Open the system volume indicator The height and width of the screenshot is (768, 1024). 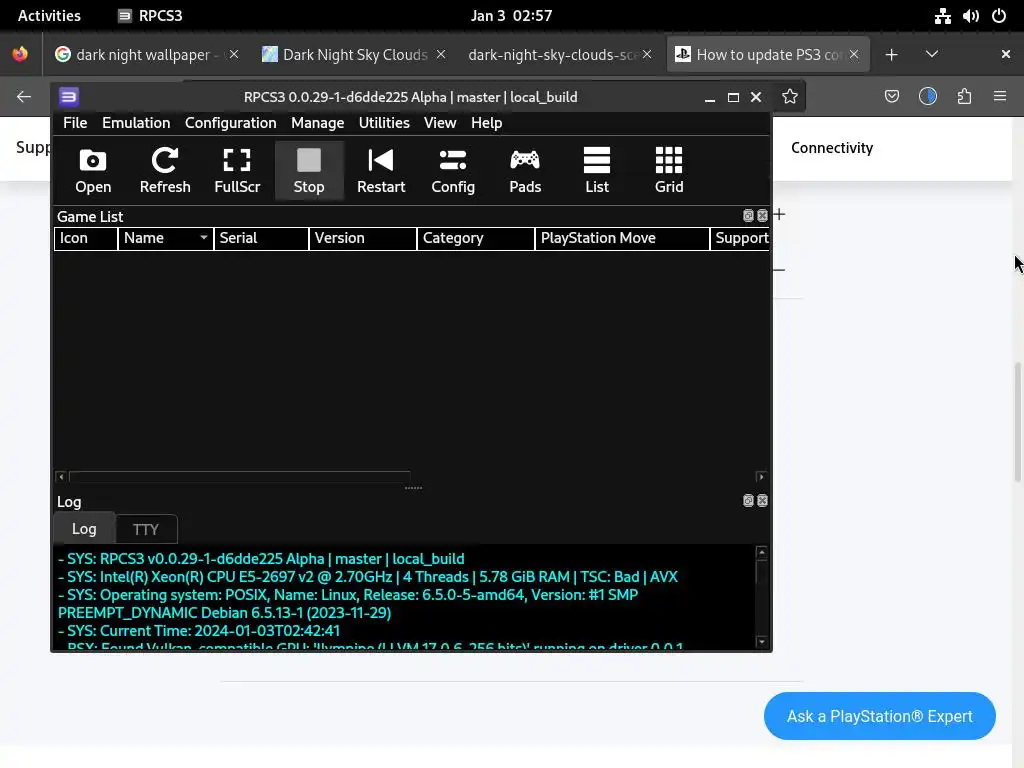970,16
